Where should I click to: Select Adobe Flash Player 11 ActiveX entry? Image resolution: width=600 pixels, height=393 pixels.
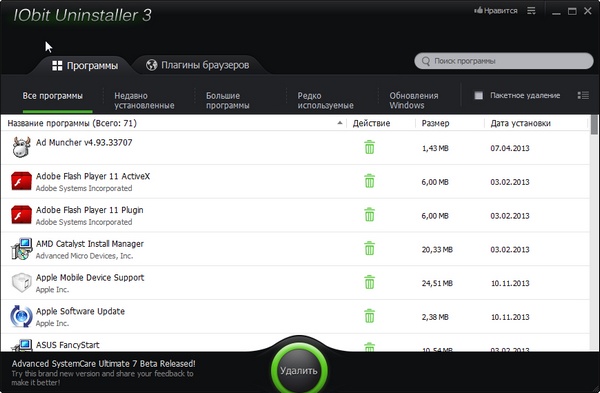295,181
